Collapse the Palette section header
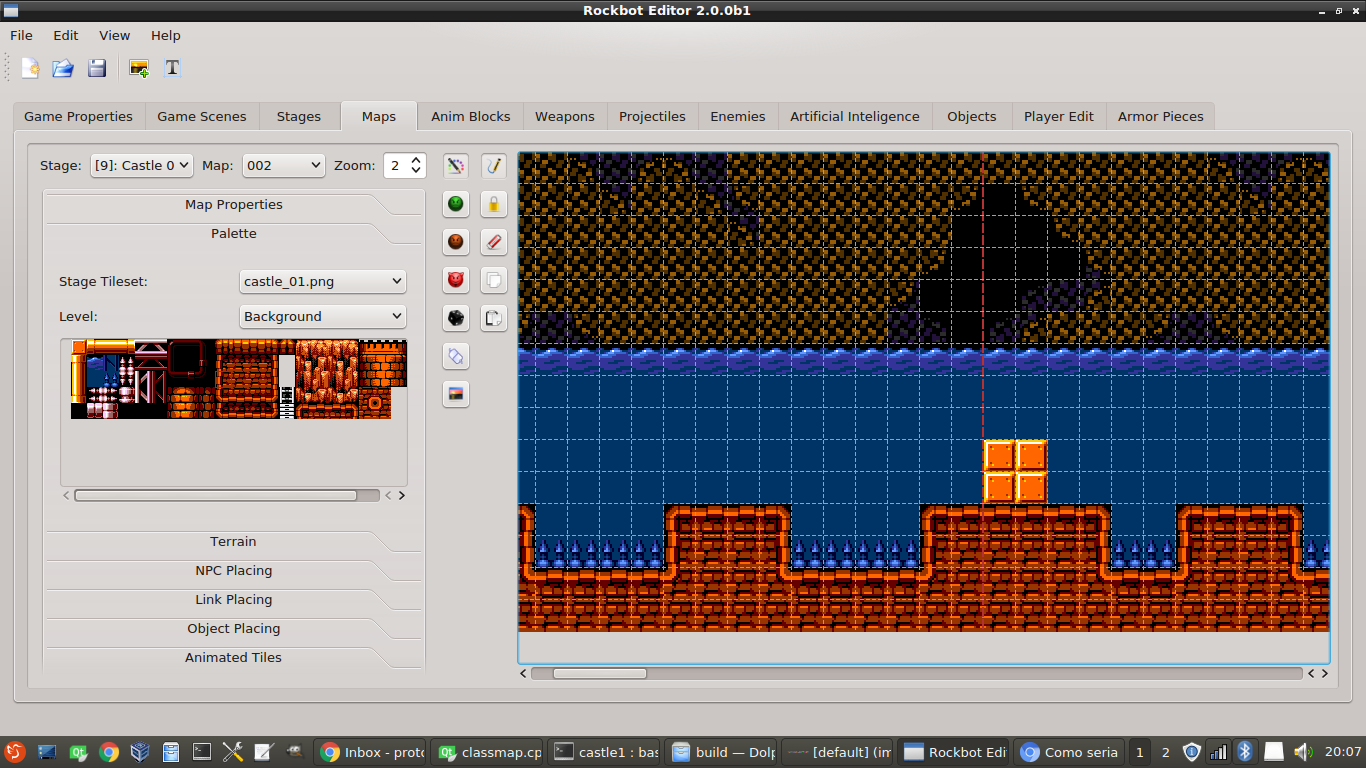The width and height of the screenshot is (1366, 768). coord(234,233)
